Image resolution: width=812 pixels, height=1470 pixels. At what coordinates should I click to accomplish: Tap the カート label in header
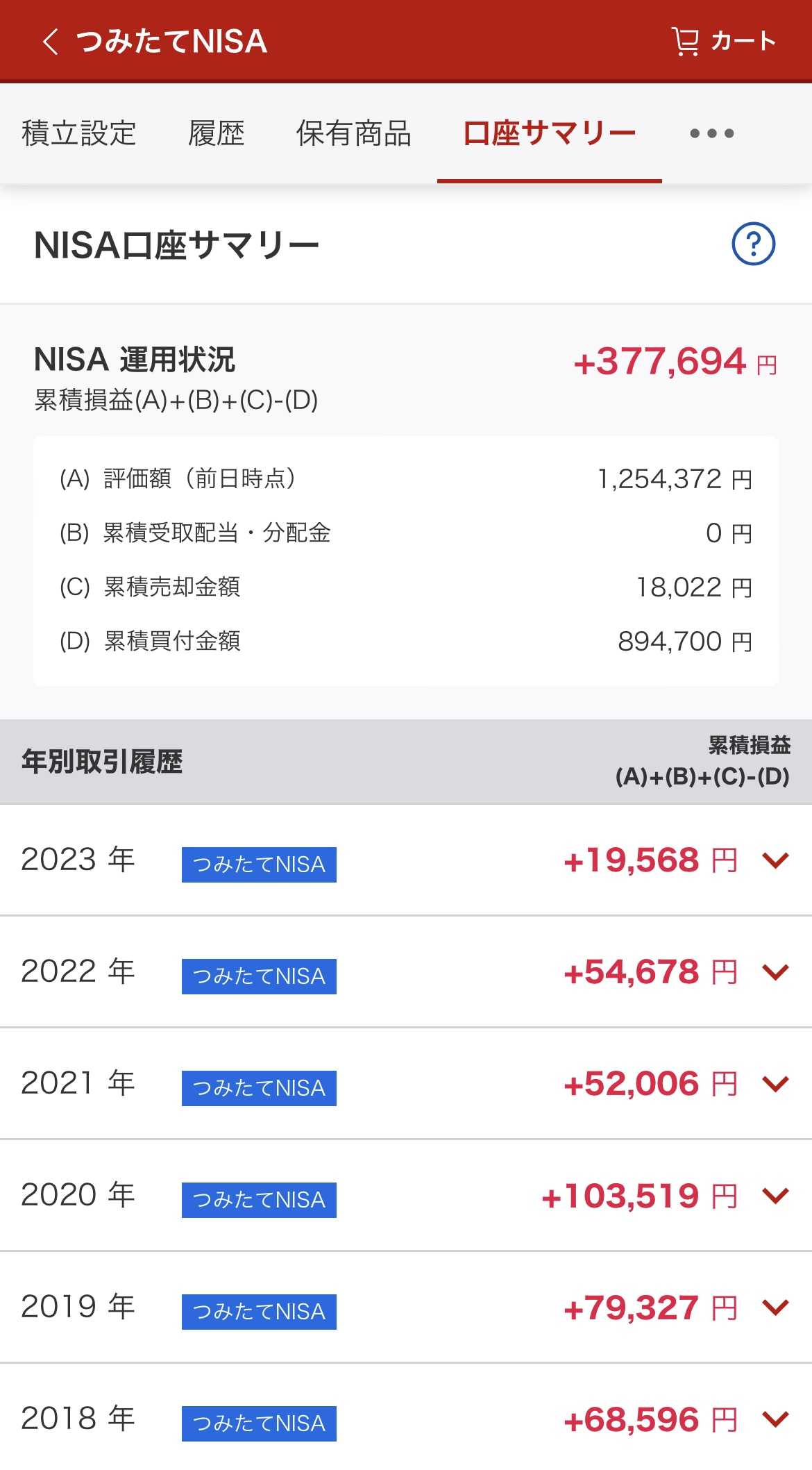coord(743,42)
